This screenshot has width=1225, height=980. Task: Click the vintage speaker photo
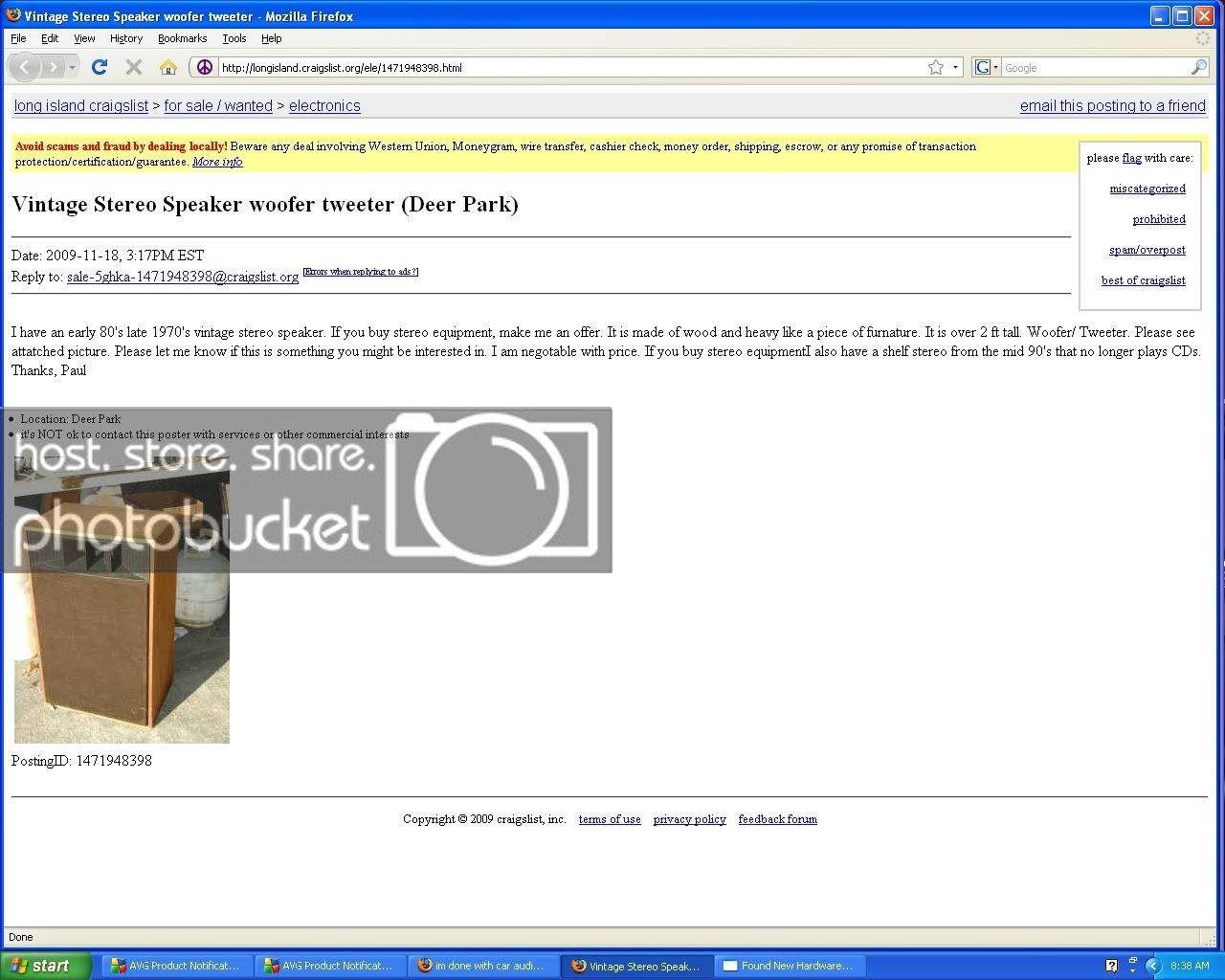point(122,598)
